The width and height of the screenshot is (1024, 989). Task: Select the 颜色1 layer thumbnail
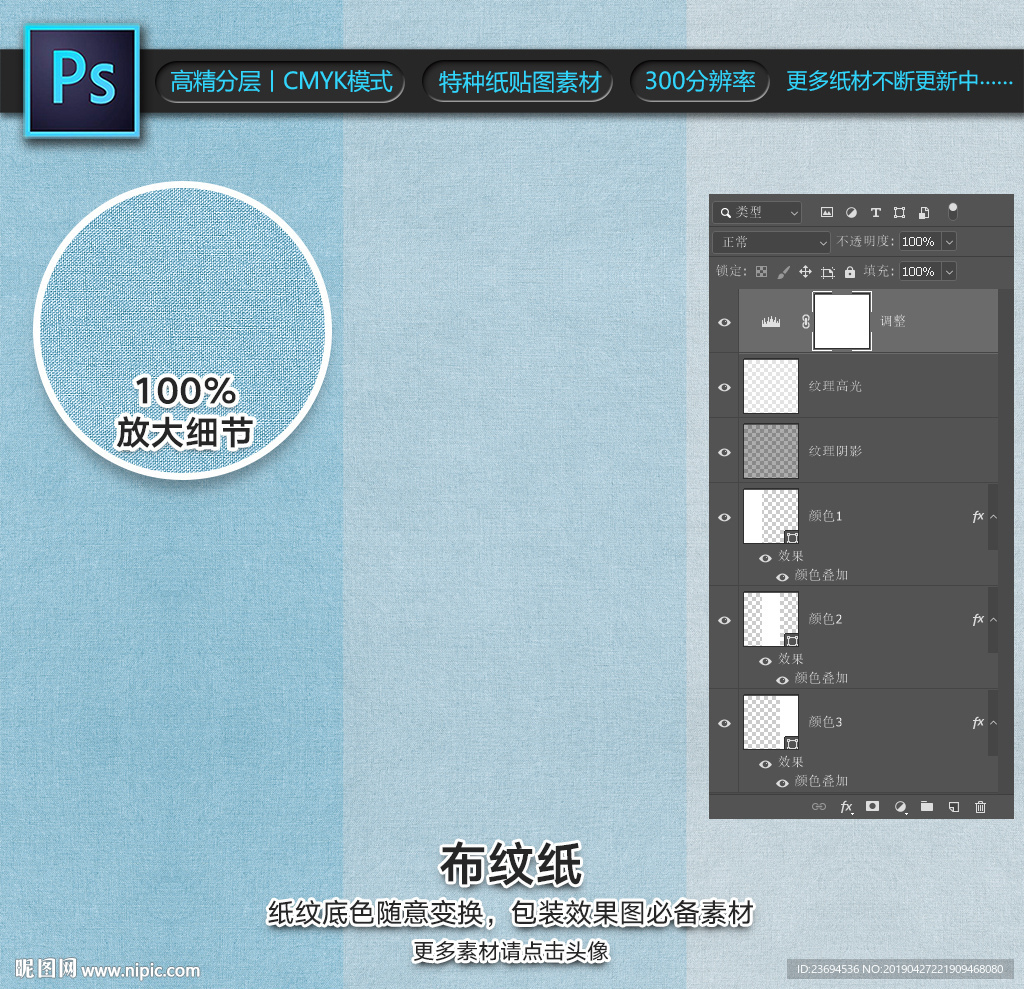[771, 516]
